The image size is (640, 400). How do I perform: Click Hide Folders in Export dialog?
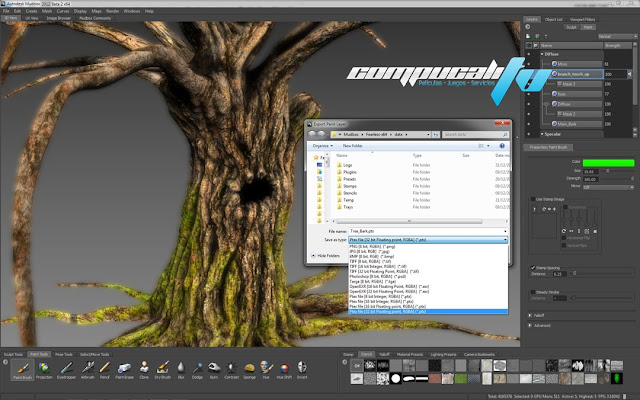coord(325,256)
